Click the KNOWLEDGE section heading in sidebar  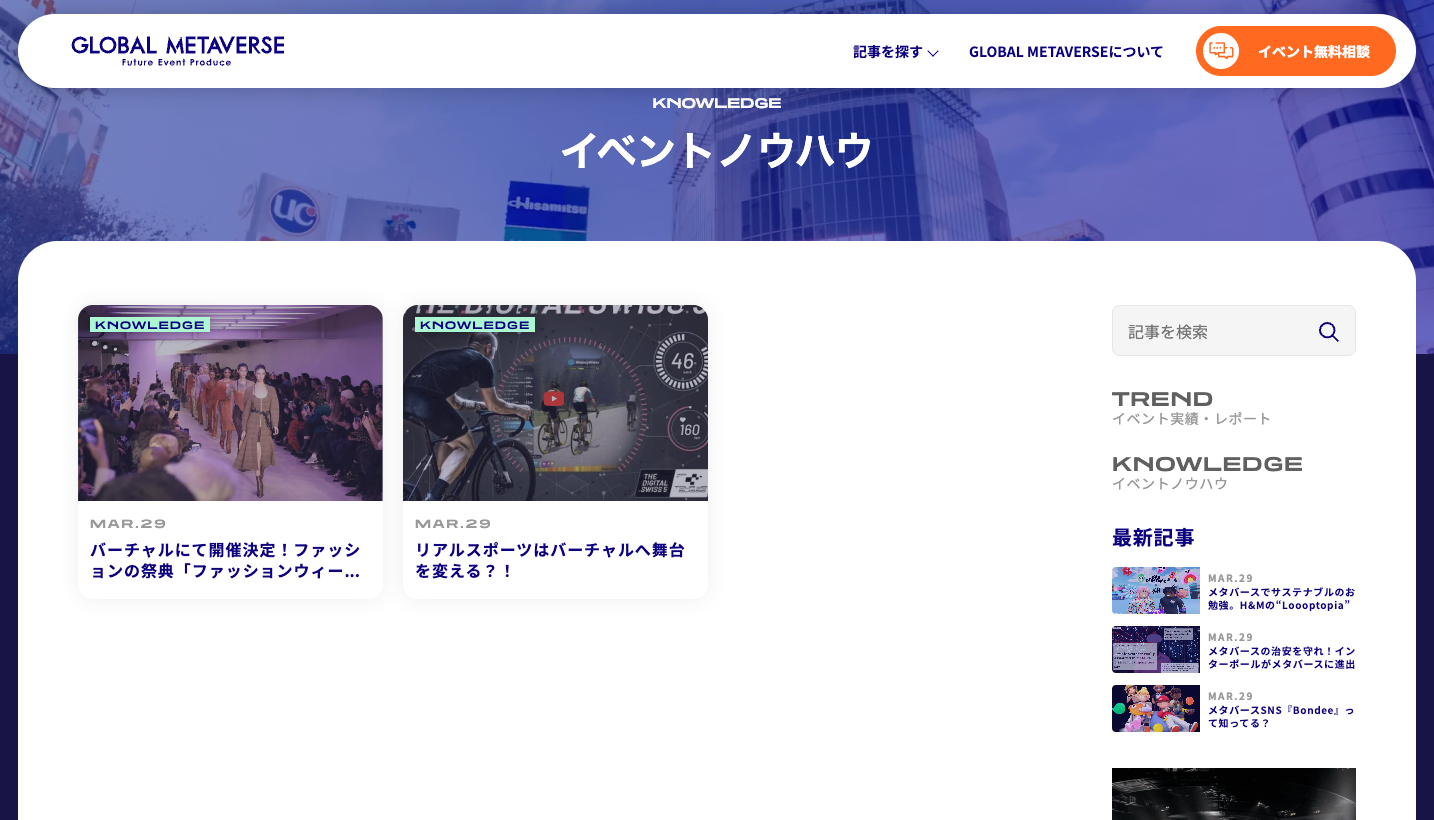pos(1207,463)
